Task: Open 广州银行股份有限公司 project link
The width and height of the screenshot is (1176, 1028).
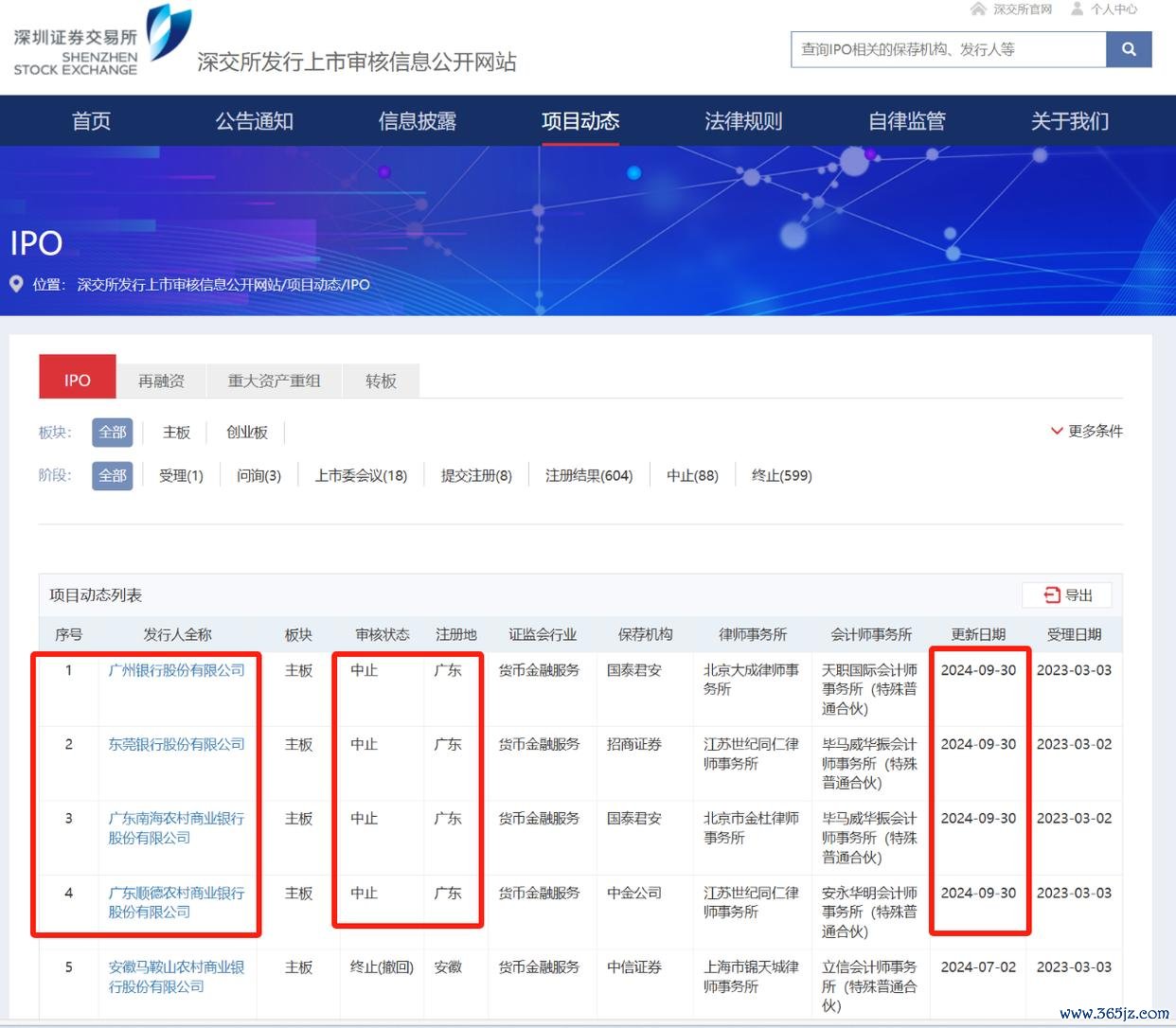Action: pos(176,669)
